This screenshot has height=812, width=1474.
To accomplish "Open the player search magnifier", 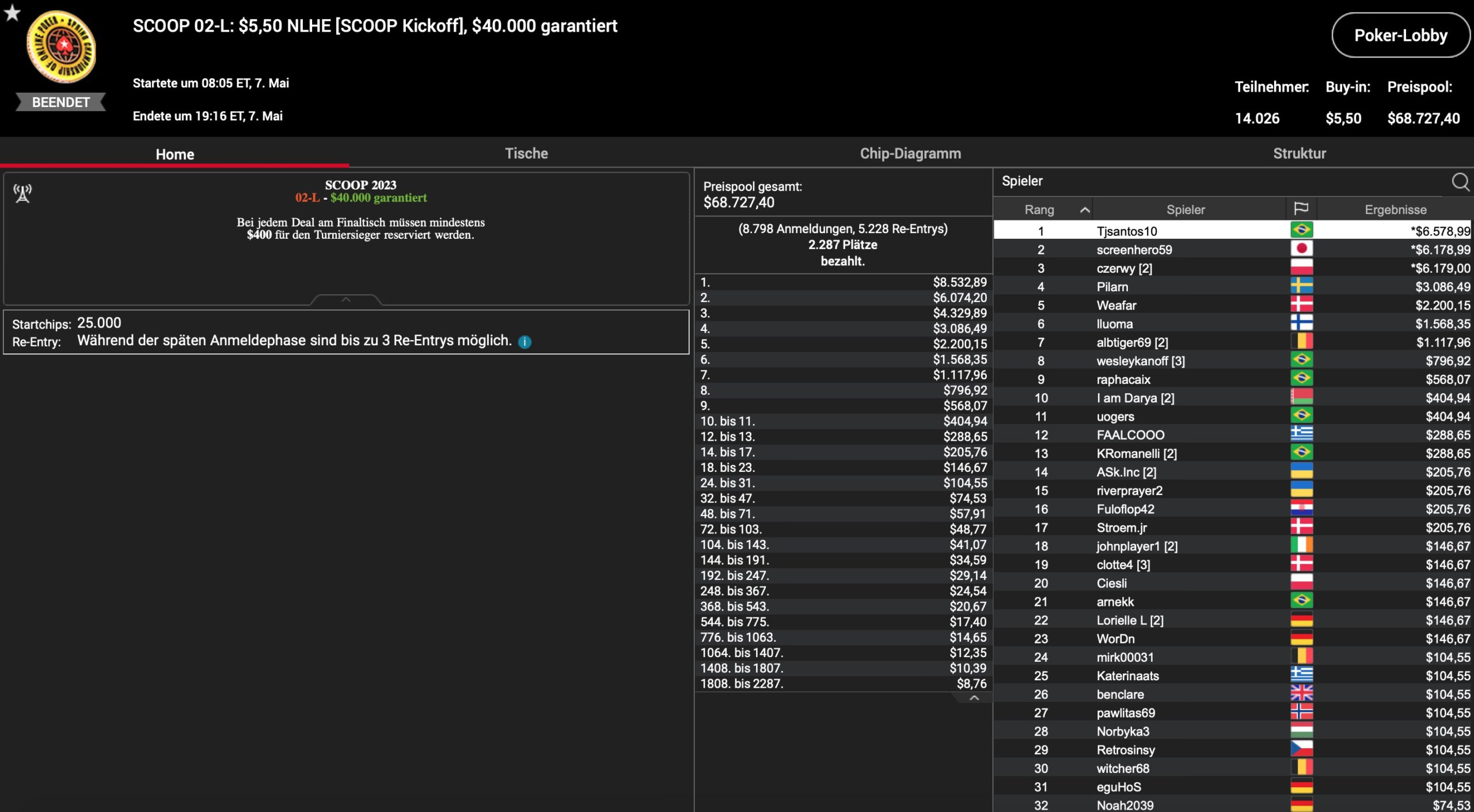I will [x=1460, y=182].
